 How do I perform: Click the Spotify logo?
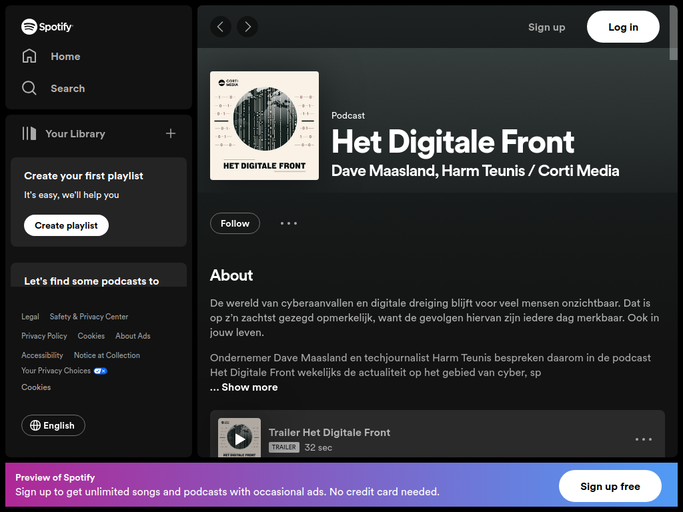[x=47, y=27]
